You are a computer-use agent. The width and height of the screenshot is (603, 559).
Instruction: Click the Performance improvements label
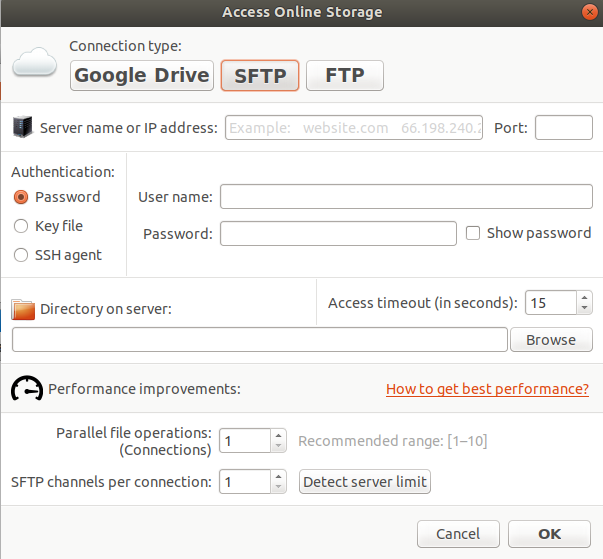click(144, 389)
